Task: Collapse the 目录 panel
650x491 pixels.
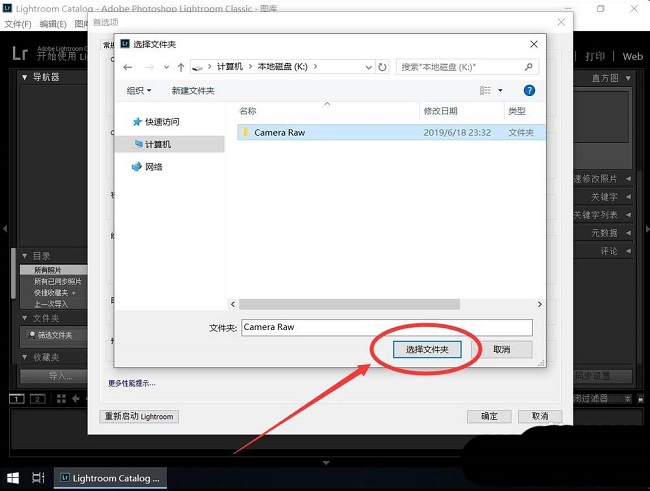Action: [x=24, y=256]
